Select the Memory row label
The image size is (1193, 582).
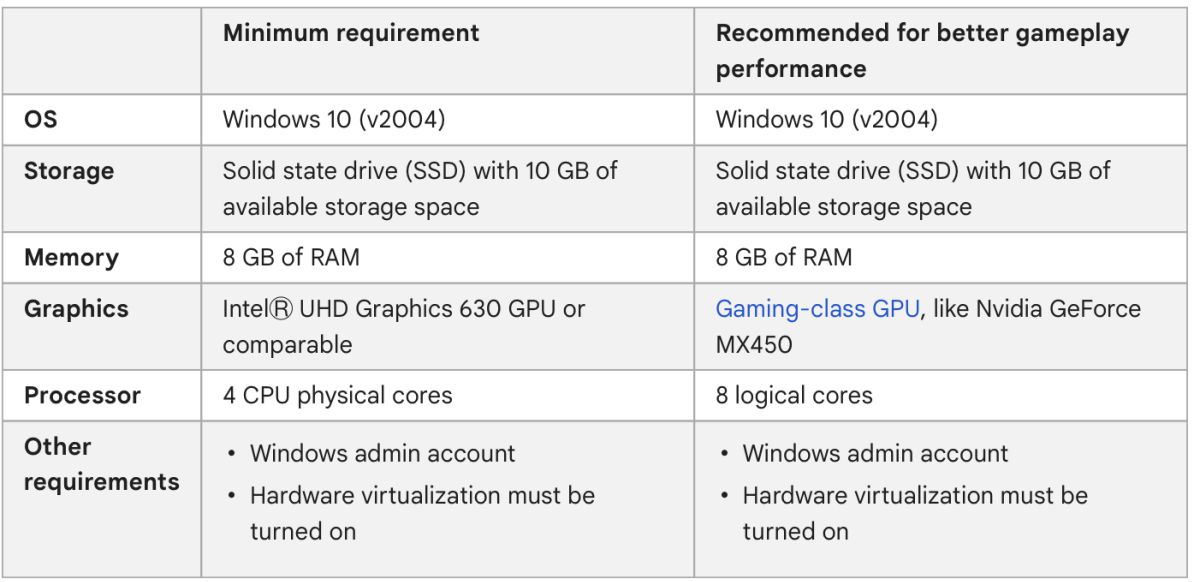pyautogui.click(x=71, y=257)
